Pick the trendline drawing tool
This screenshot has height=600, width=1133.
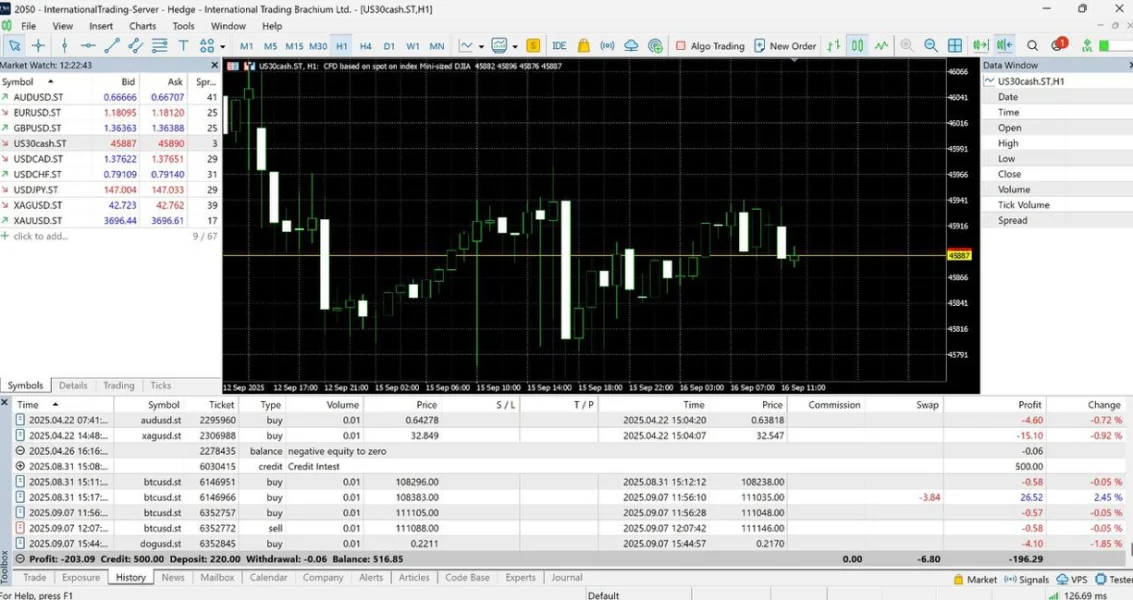click(x=112, y=46)
